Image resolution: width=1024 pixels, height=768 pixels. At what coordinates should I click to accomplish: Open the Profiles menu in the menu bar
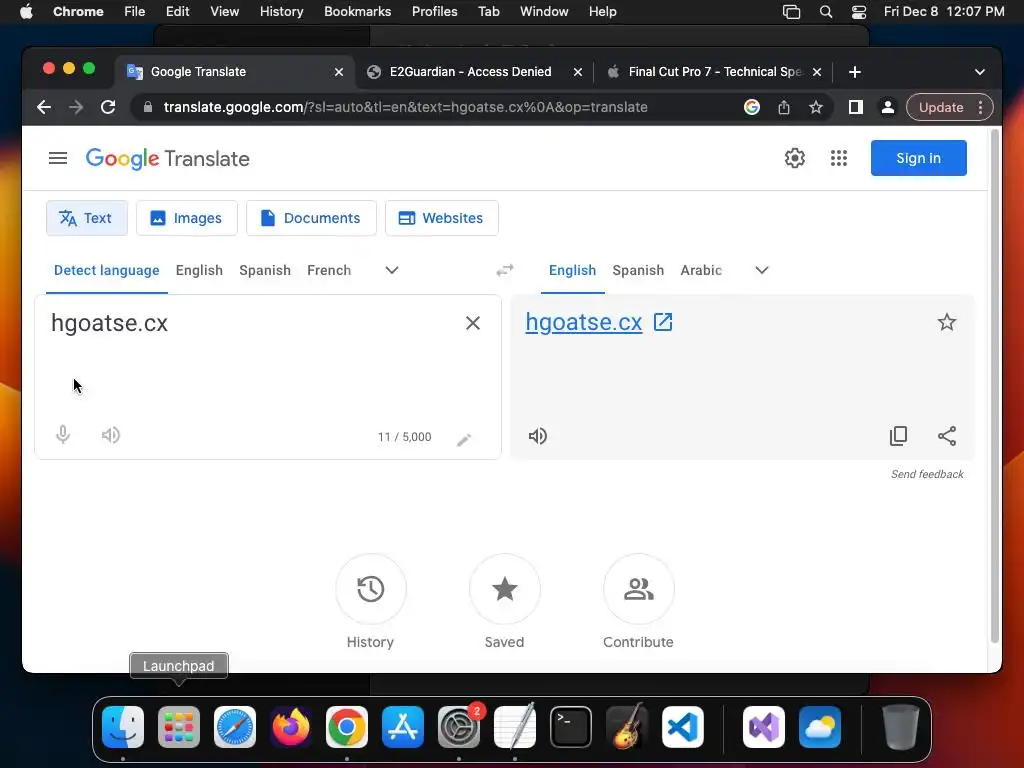[434, 12]
